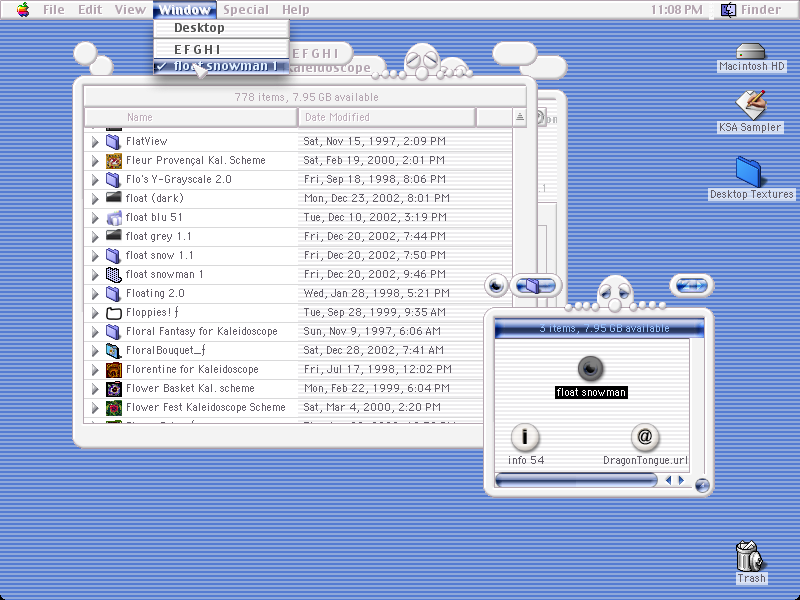800x600 pixels.
Task: Click the FlatView folder icon
Action: (x=113, y=141)
